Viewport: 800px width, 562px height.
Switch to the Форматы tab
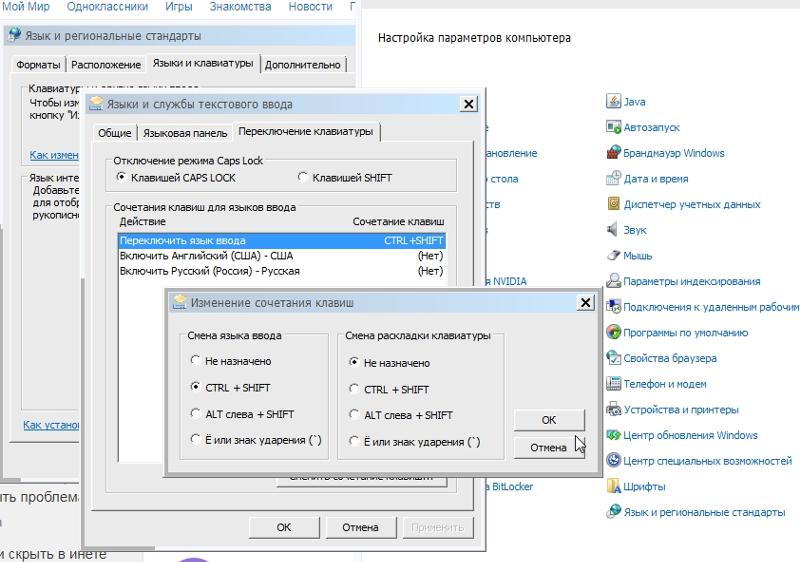point(38,65)
